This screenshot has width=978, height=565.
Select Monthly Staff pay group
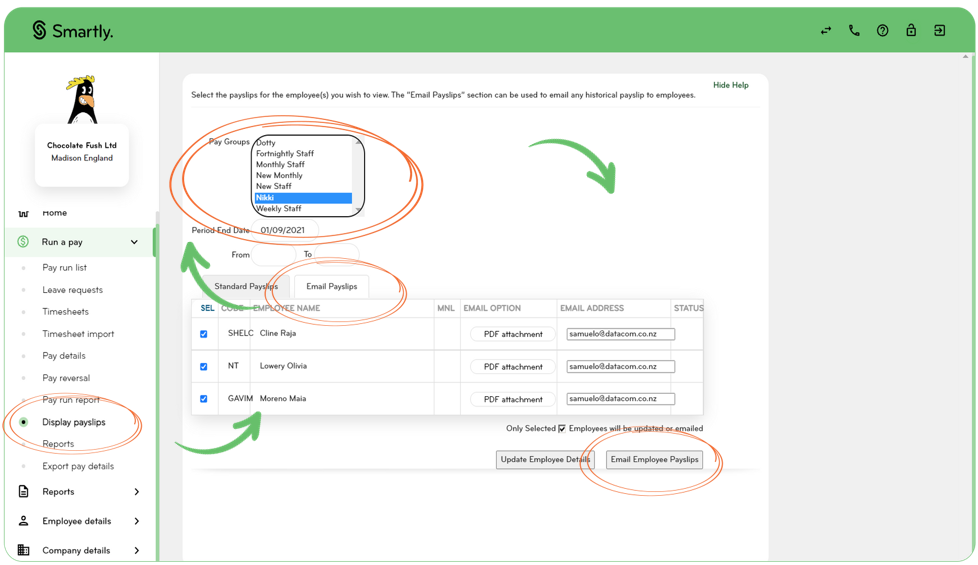(x=304, y=165)
